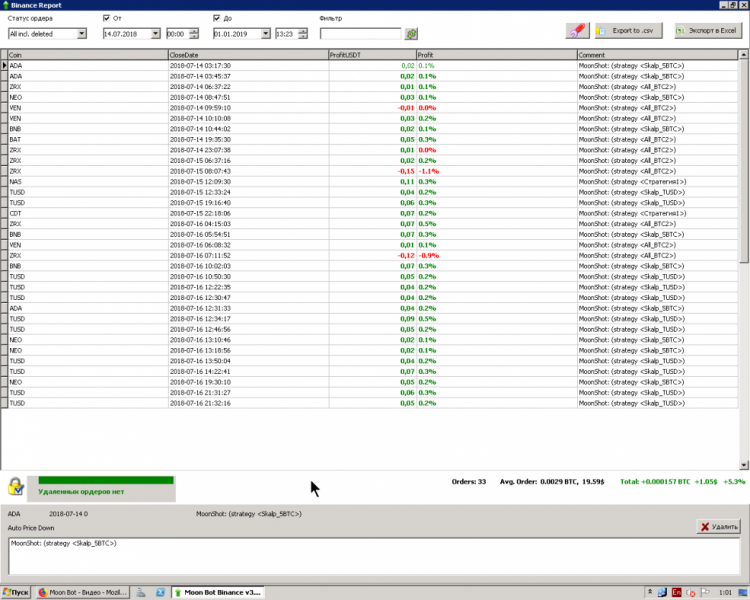Viewport: 750px width, 600px height.
Task: Click the До time field 13:23
Action: click(286, 34)
